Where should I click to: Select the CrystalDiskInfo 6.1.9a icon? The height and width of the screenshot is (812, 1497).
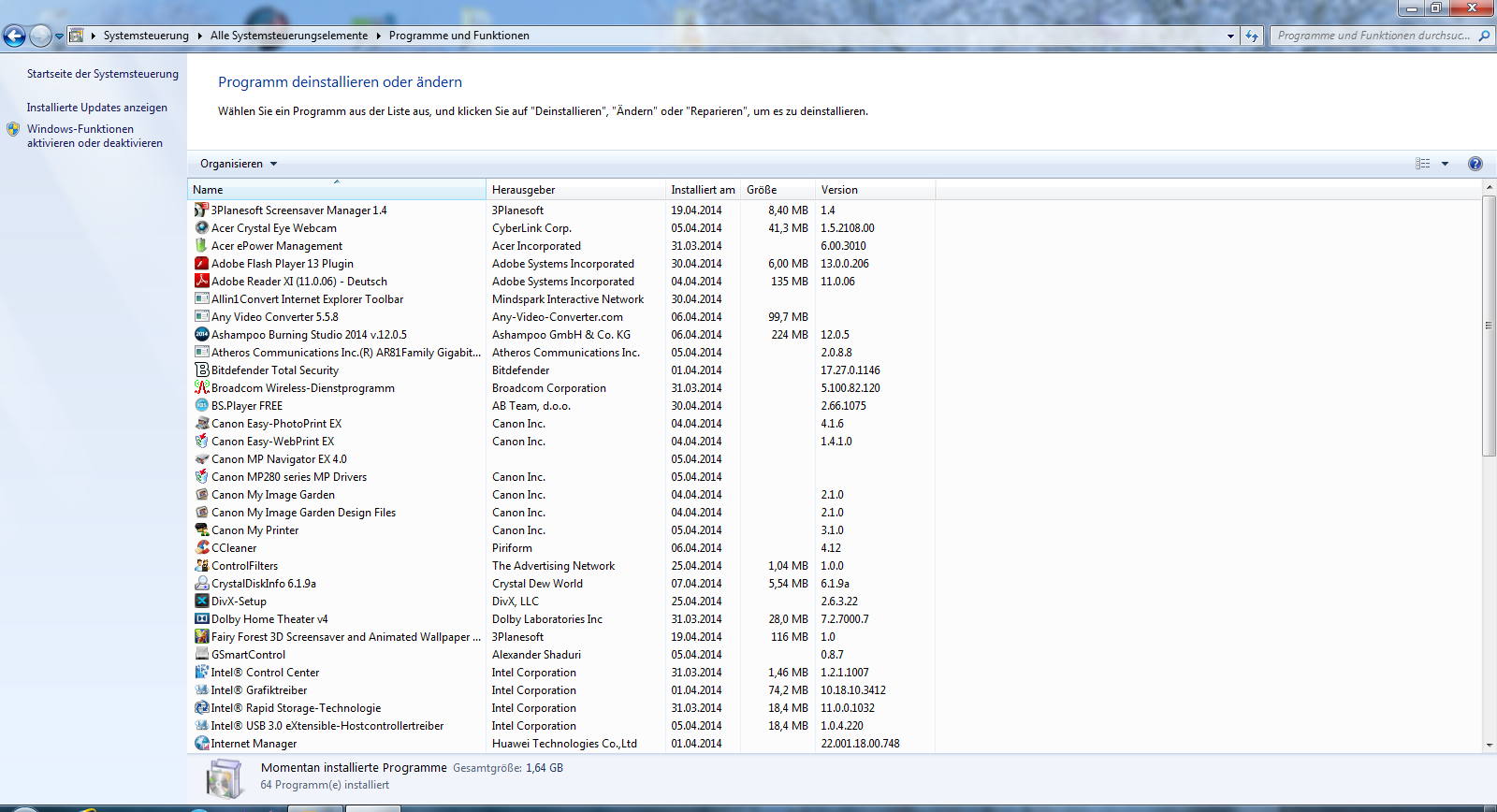pos(201,584)
